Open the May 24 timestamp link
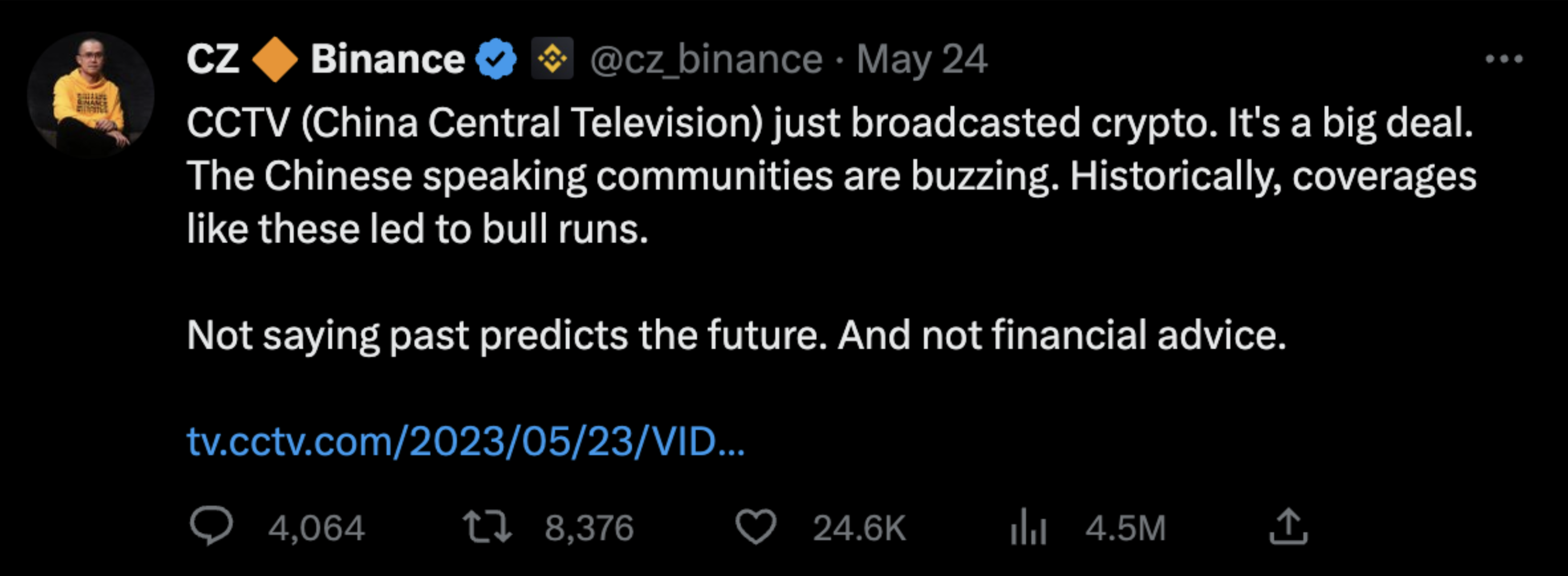The height and width of the screenshot is (576, 1568). click(x=922, y=59)
